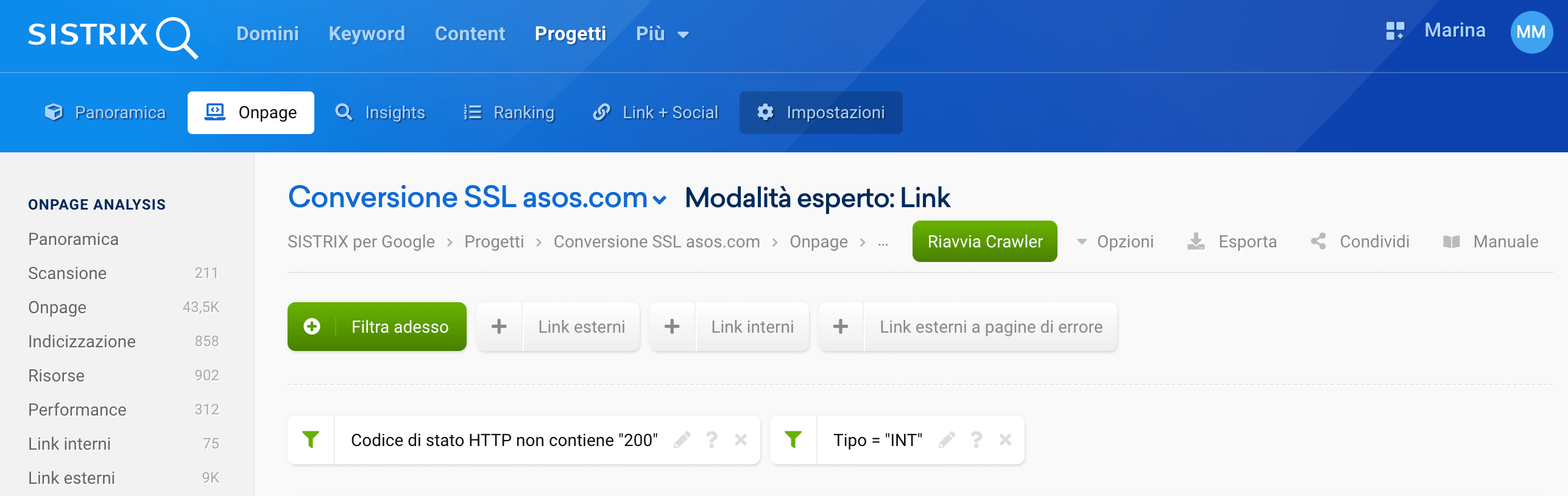This screenshot has height=496, width=1568.
Task: Open help for Tipo = "INT" filter
Action: 976,439
